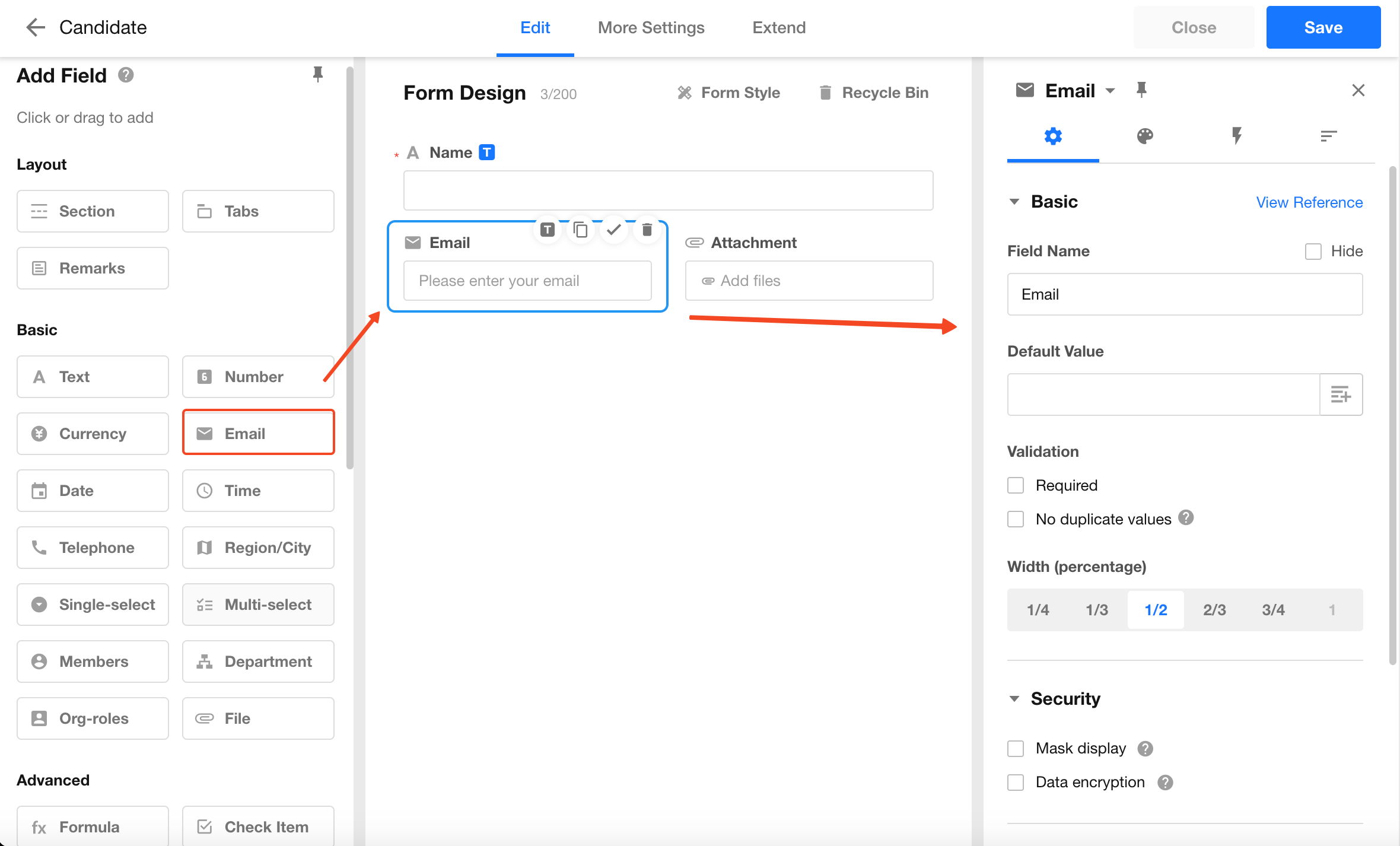
Task: Open the Recycle Bin
Action: coord(874,93)
